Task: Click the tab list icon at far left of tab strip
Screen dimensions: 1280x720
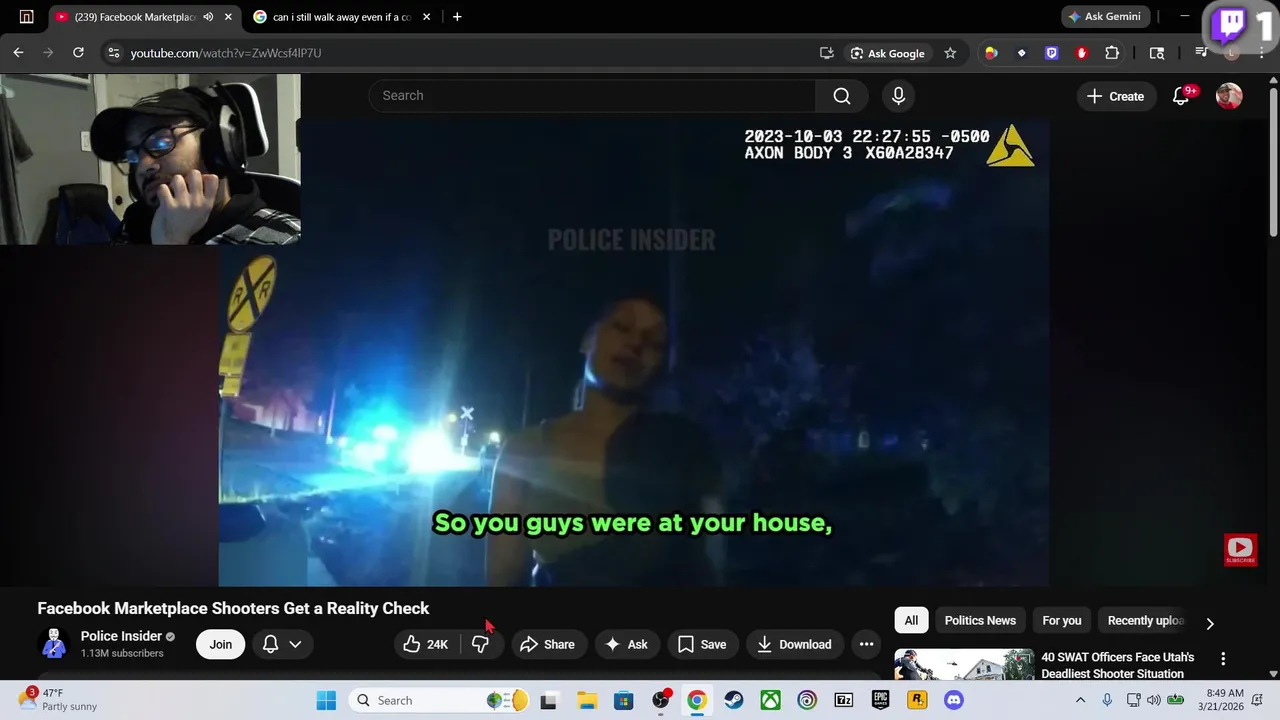Action: click(27, 17)
